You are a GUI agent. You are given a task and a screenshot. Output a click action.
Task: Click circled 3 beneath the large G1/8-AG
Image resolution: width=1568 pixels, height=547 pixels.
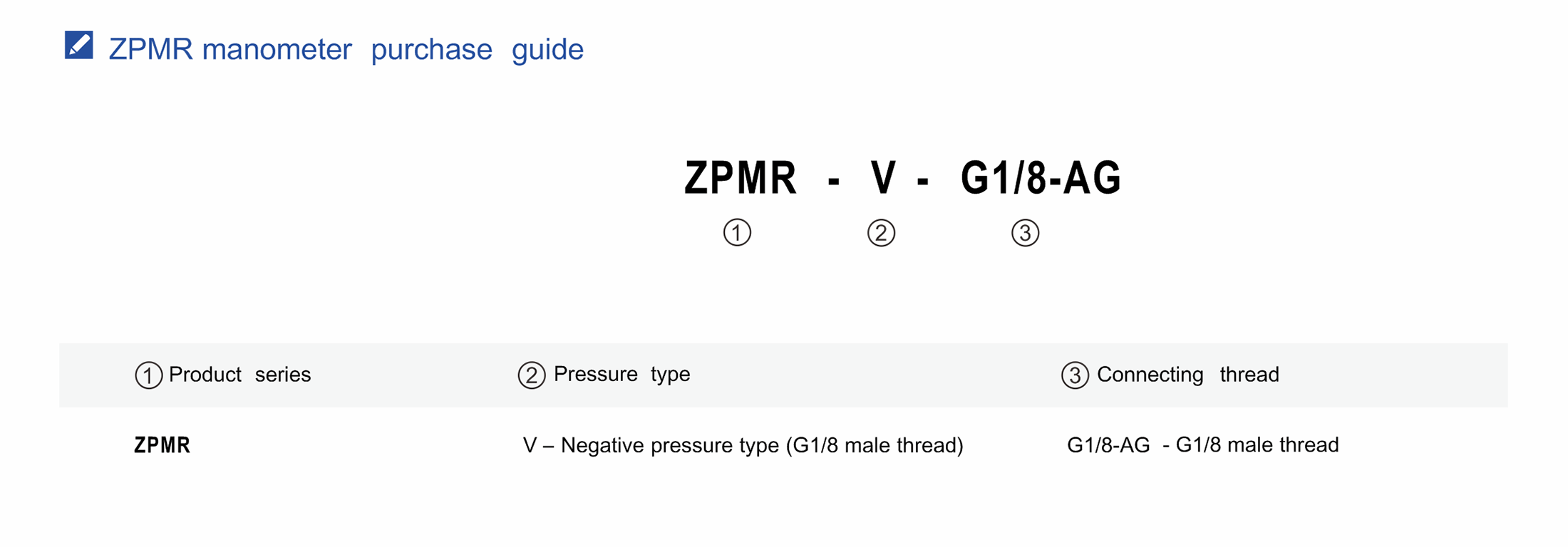(1025, 233)
